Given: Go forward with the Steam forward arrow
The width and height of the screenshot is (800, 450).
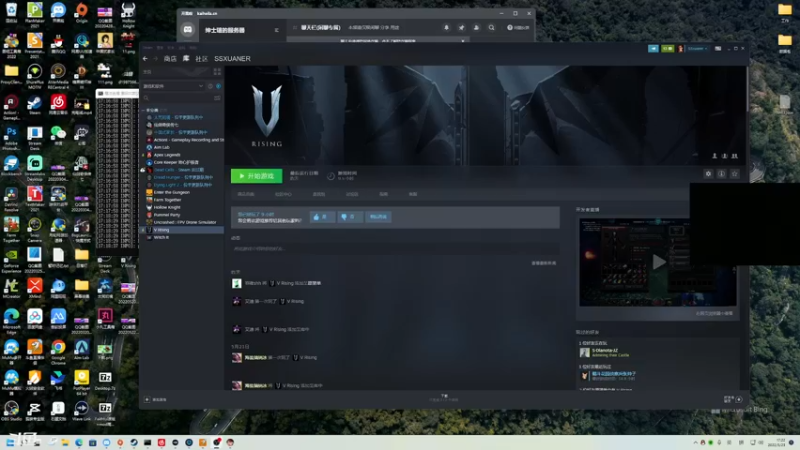Looking at the screenshot, I should tap(155, 59).
